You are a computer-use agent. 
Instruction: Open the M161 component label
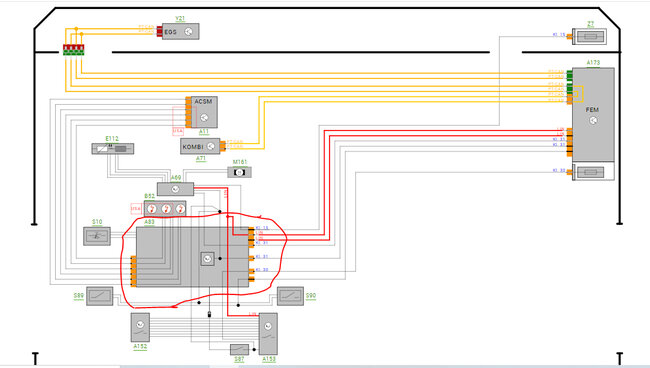(240, 162)
